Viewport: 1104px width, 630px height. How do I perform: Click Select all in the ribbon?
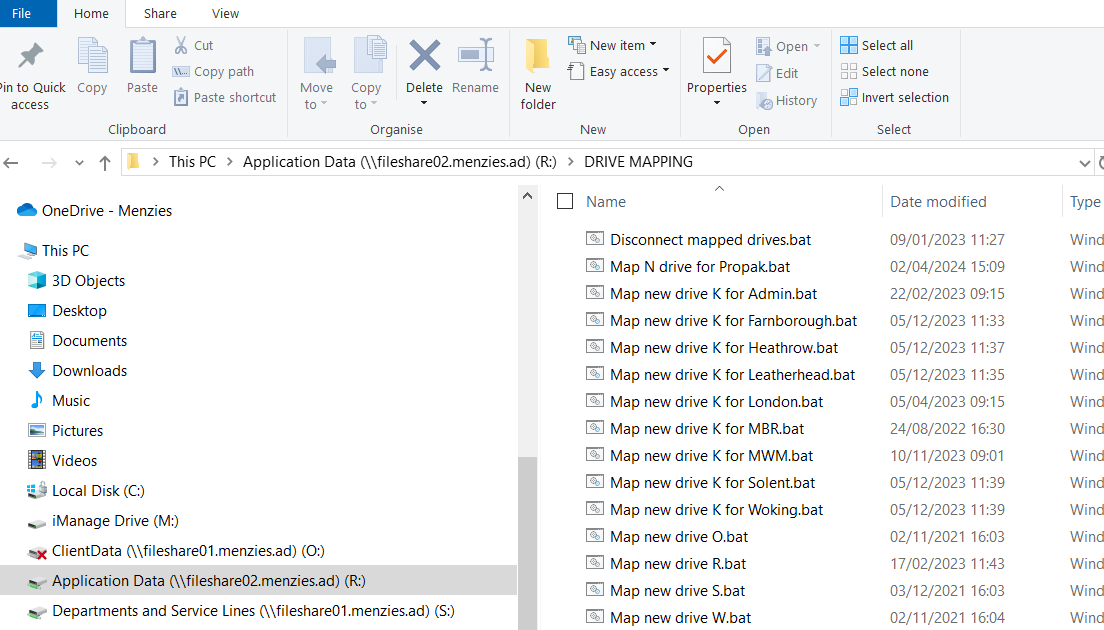point(876,45)
